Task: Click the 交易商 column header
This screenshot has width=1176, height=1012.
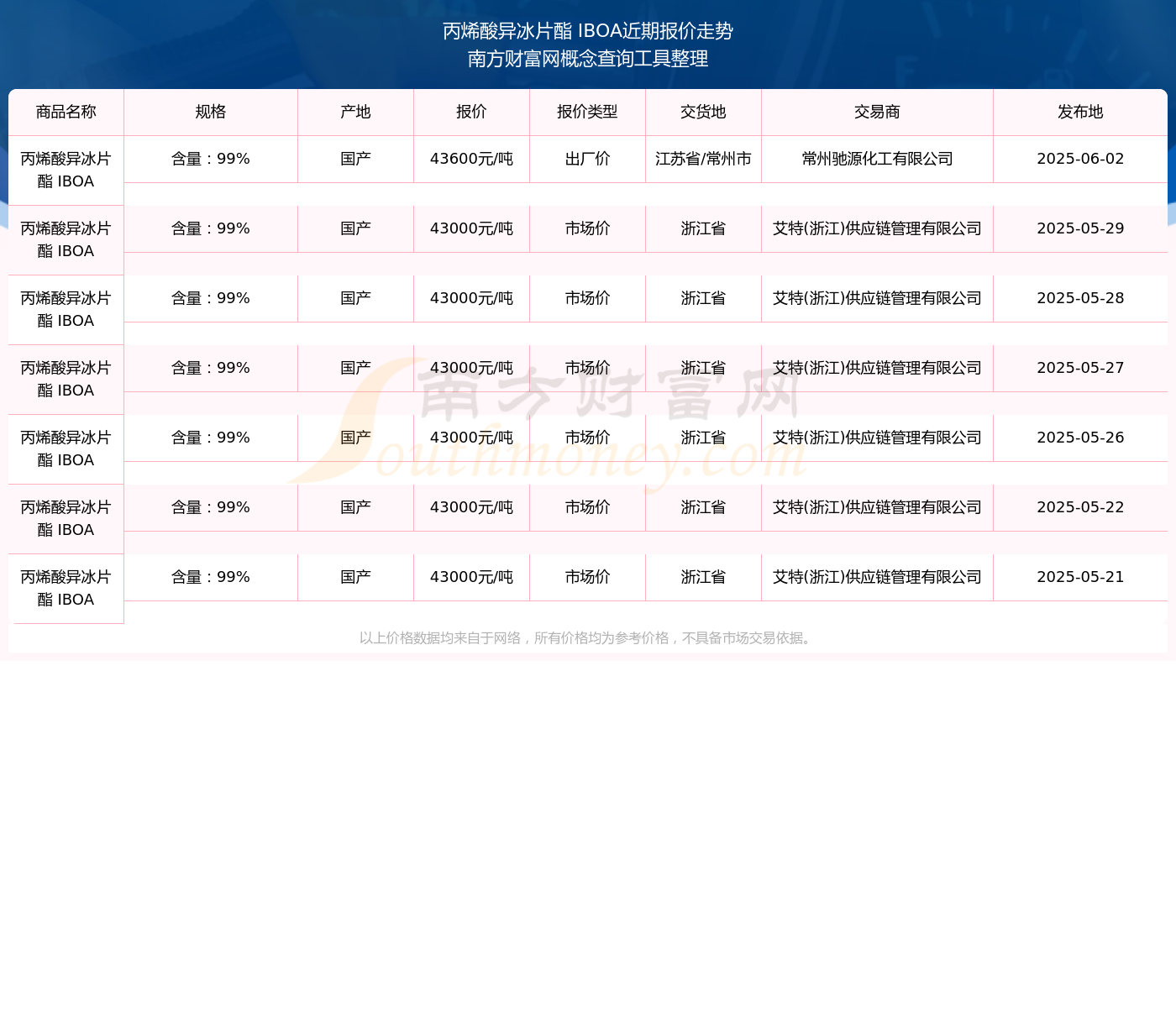Action: [x=878, y=113]
